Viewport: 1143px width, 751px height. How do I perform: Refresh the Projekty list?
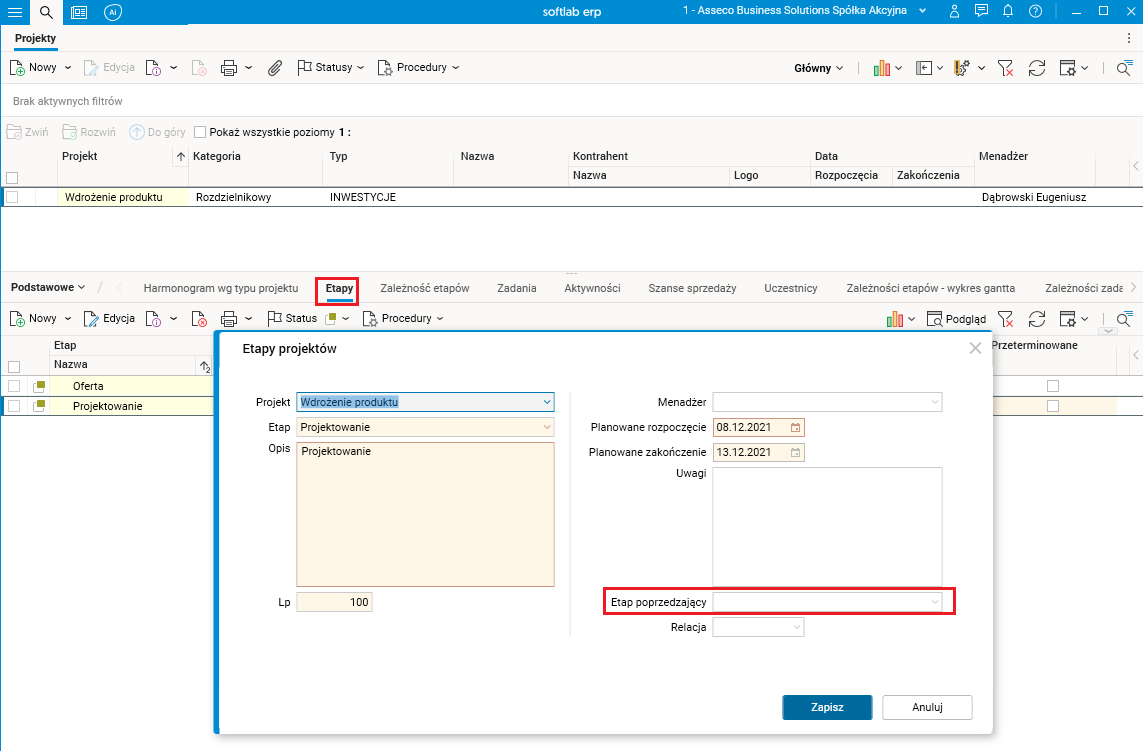coord(1037,68)
